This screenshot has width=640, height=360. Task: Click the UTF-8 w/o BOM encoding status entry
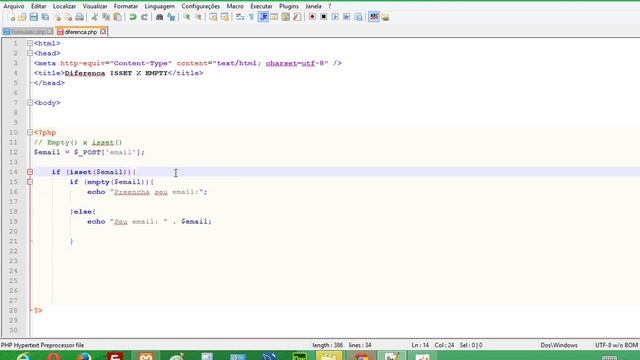616,345
